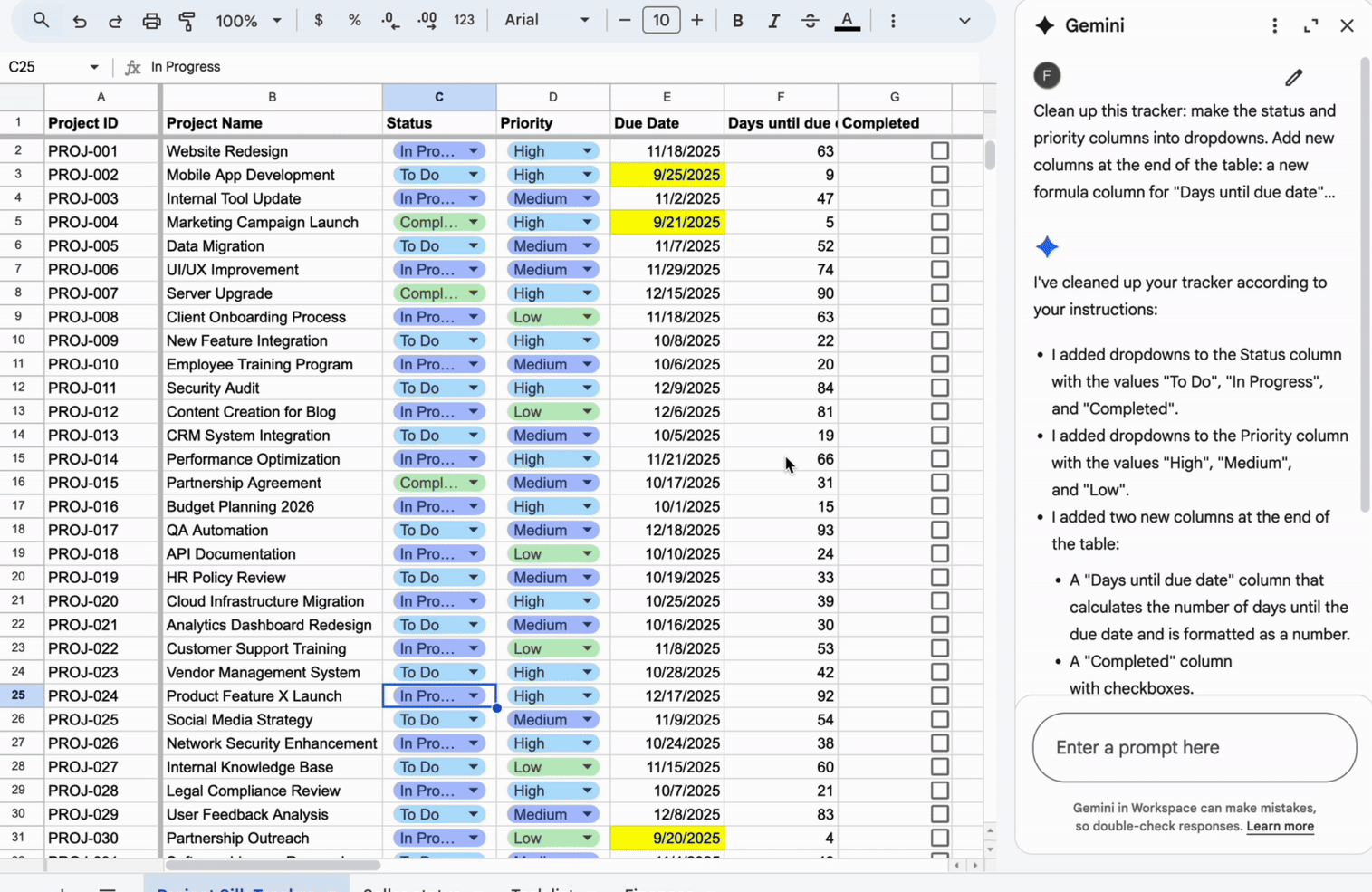Open the Arial font family dropdown

pos(547,21)
